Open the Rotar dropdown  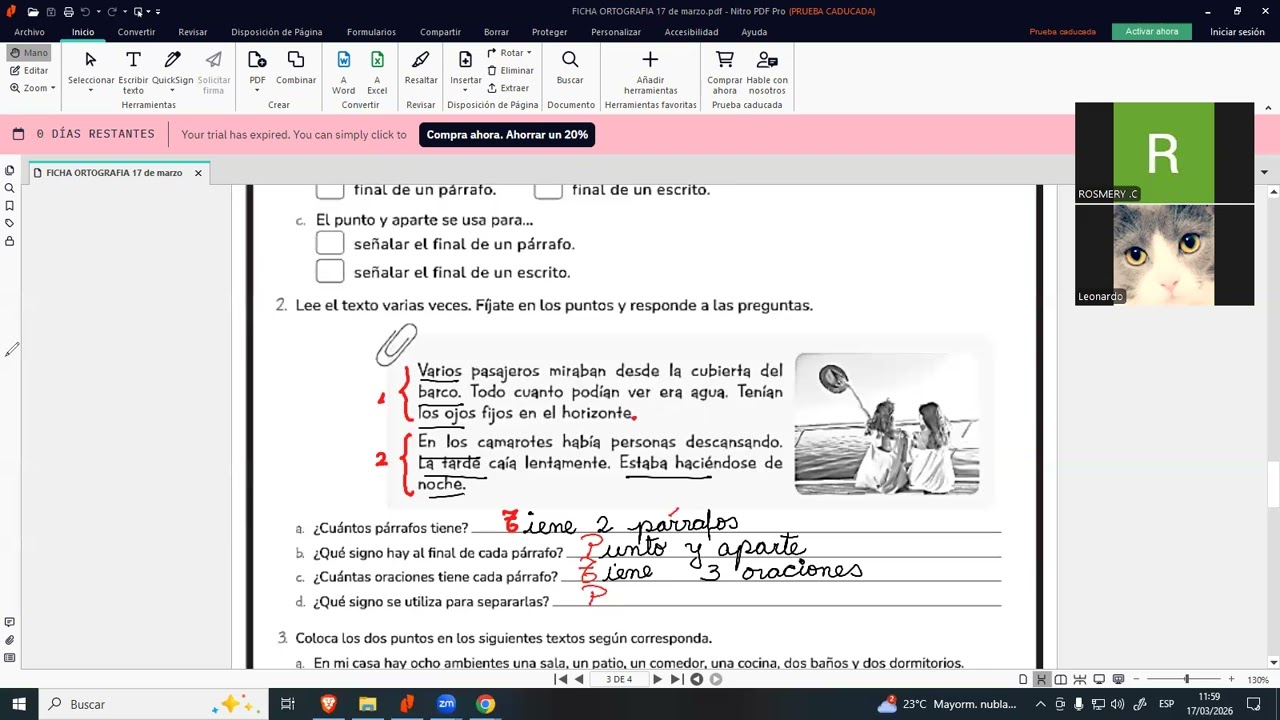(x=509, y=53)
